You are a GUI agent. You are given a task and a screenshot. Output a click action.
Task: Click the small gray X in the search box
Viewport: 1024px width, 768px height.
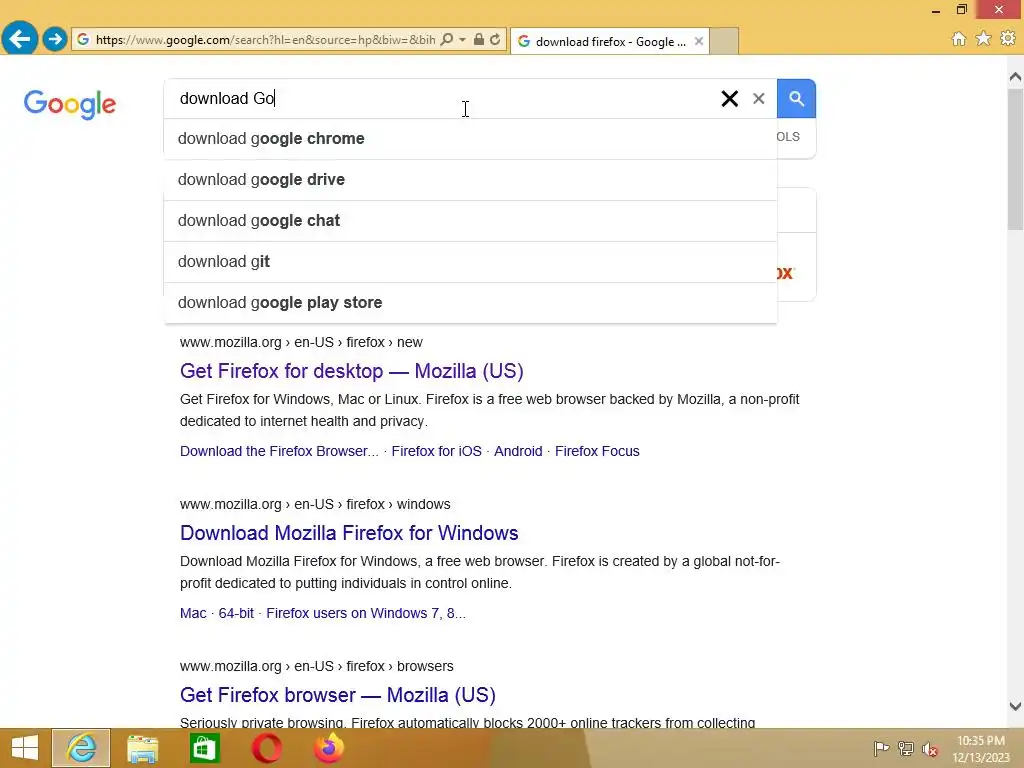758,99
